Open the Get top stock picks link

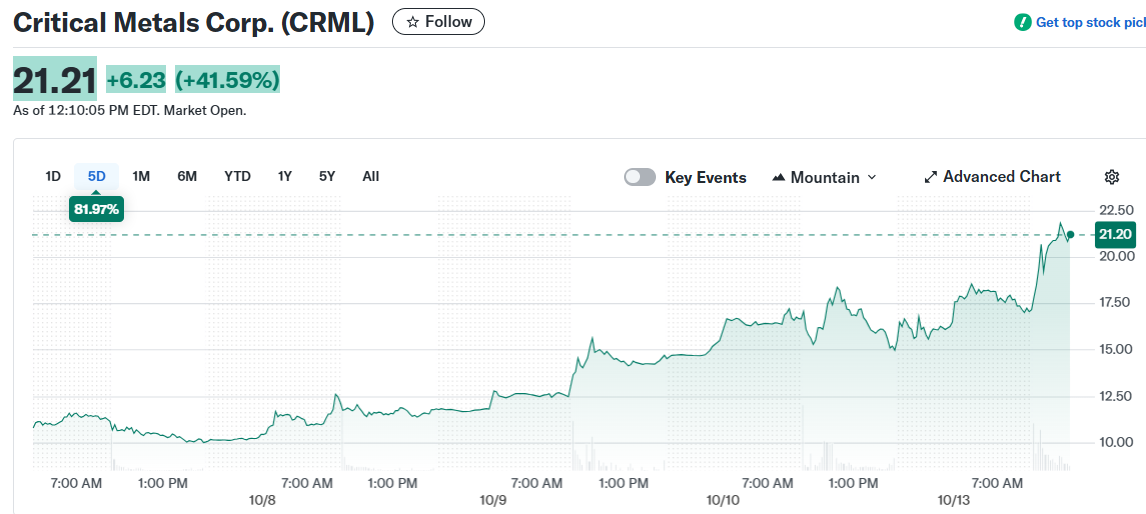tap(1089, 22)
